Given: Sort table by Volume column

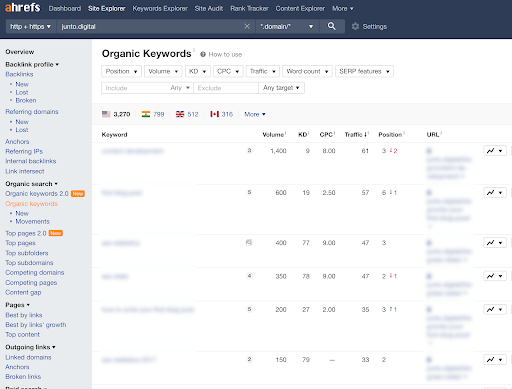Looking at the screenshot, I should coord(273,135).
